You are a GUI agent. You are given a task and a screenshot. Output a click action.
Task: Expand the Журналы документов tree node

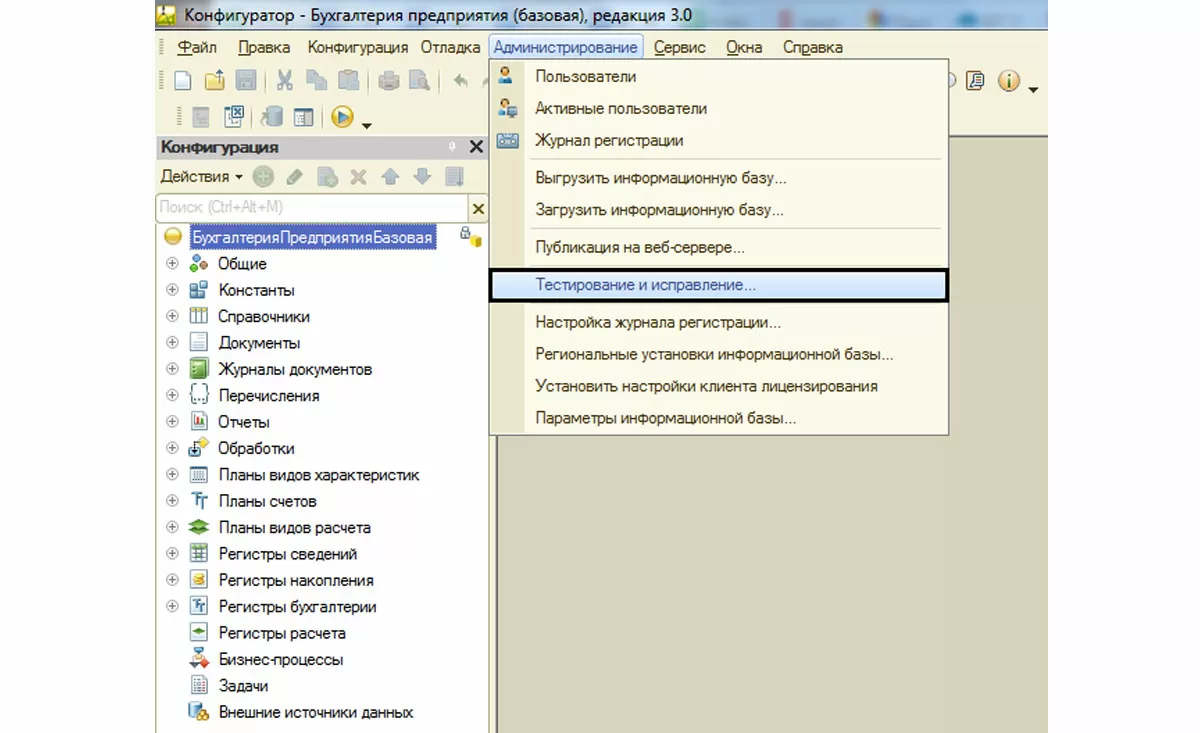(172, 369)
